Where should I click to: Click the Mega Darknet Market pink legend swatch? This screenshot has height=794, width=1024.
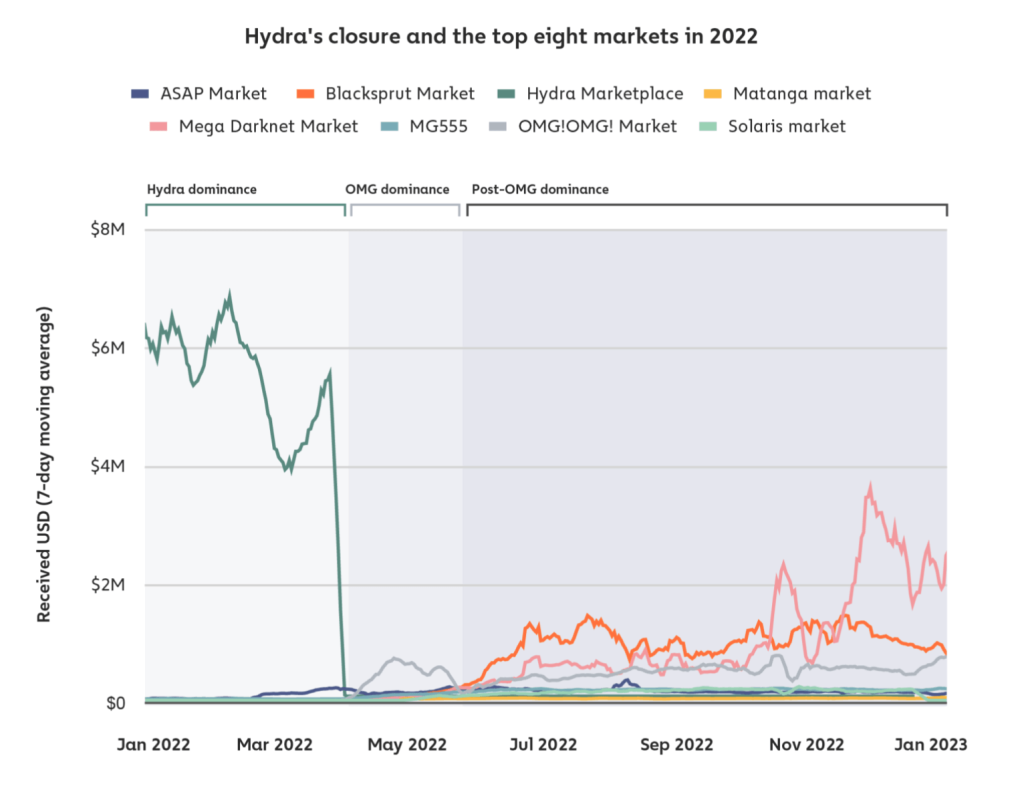point(158,126)
